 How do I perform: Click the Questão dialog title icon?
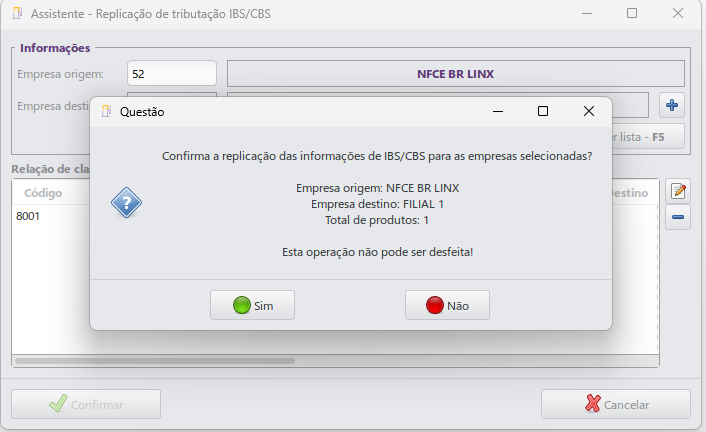click(x=107, y=112)
